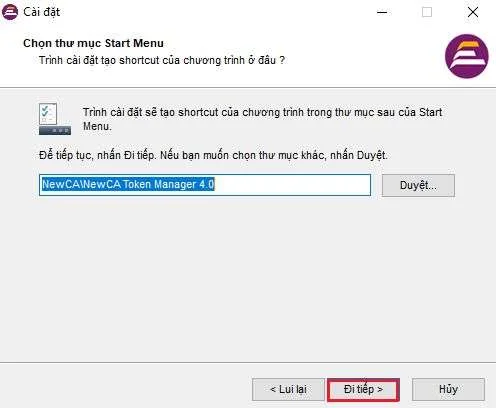Cancel installation with the Hủy button
The height and width of the screenshot is (408, 496).
click(x=448, y=389)
